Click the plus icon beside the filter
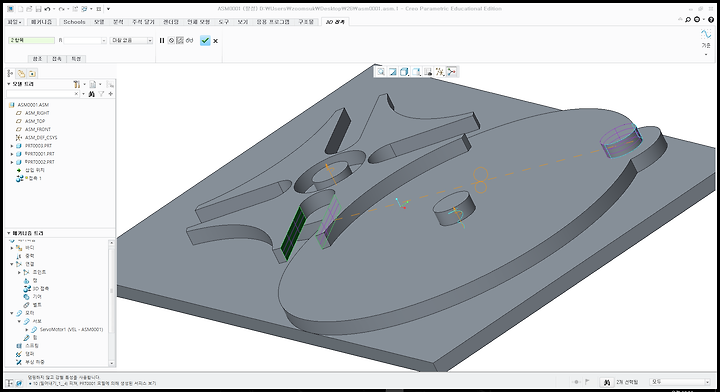Screen dimensions: 720x392 [x=111, y=94]
